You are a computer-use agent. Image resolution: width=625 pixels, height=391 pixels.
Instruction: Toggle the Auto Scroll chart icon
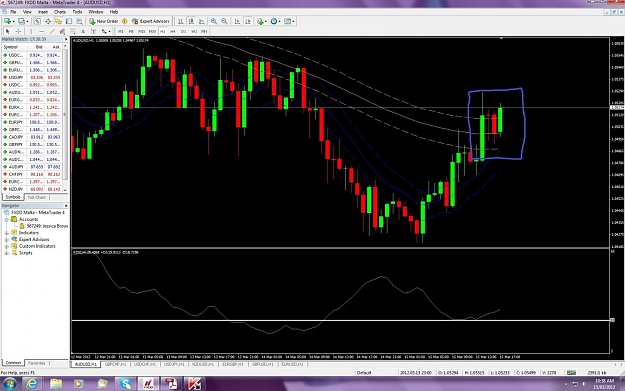237,21
